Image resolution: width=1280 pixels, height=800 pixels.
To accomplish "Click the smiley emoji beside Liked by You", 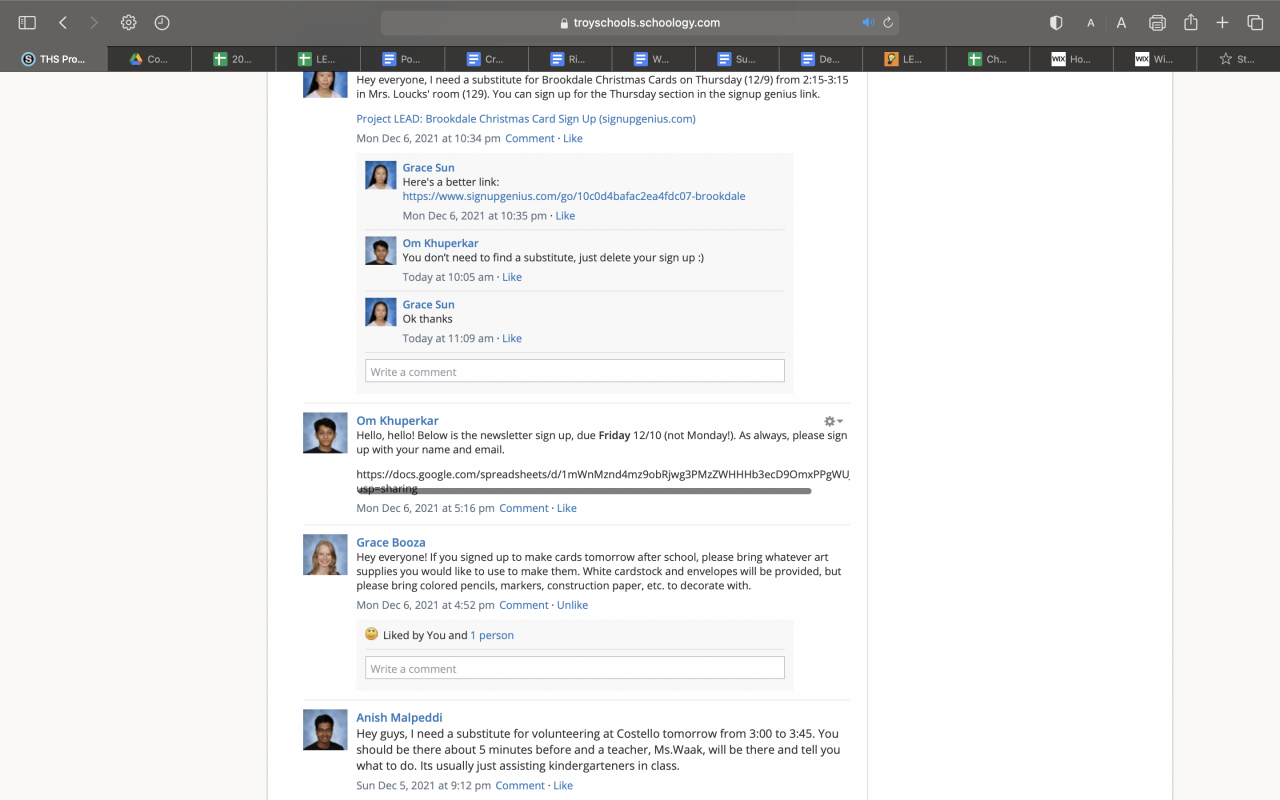I will pos(371,634).
